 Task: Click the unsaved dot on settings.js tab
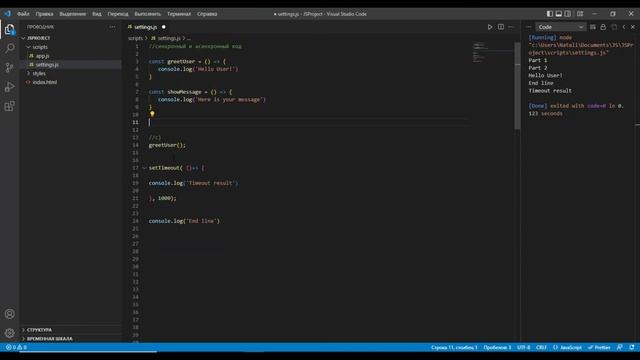click(164, 27)
